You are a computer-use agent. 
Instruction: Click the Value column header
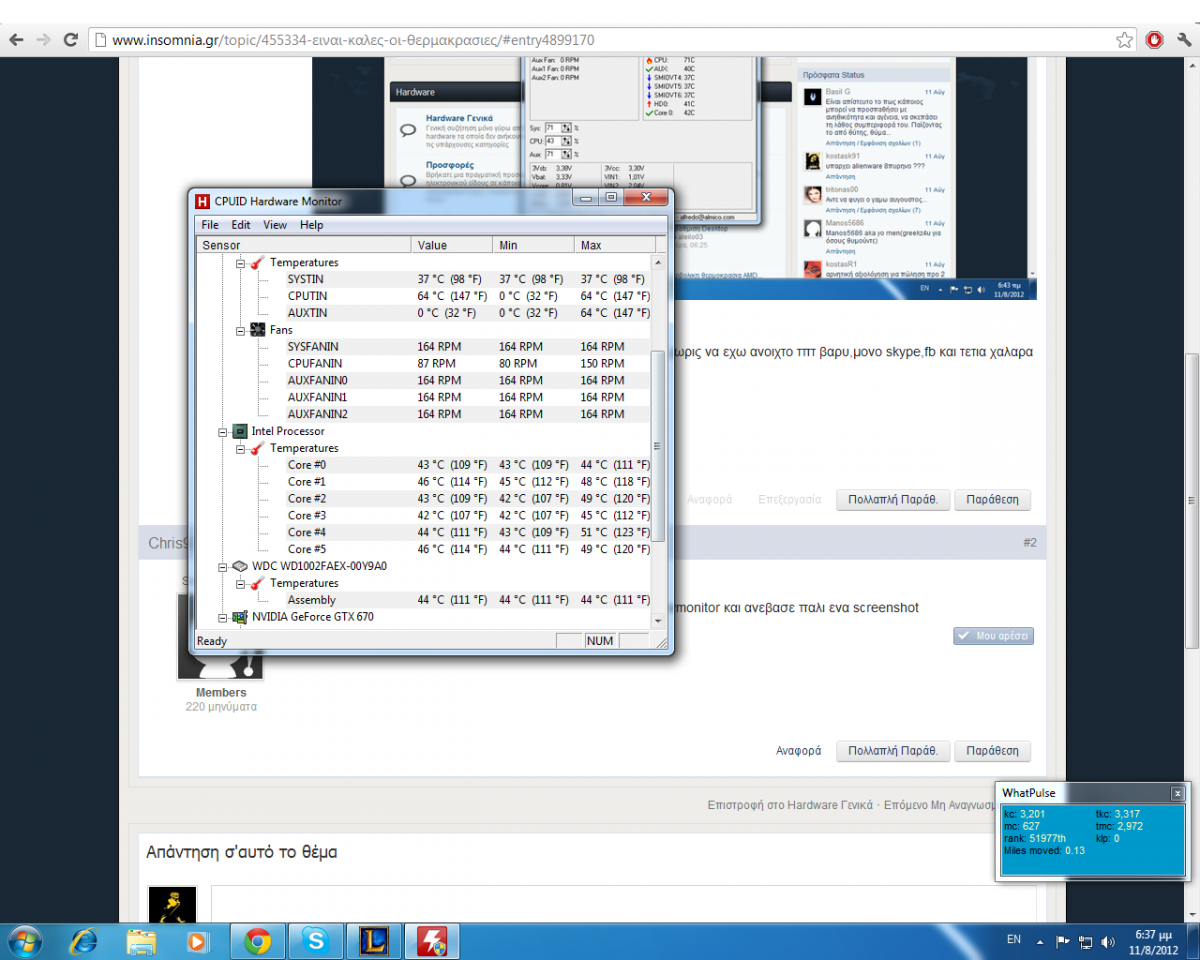452,245
